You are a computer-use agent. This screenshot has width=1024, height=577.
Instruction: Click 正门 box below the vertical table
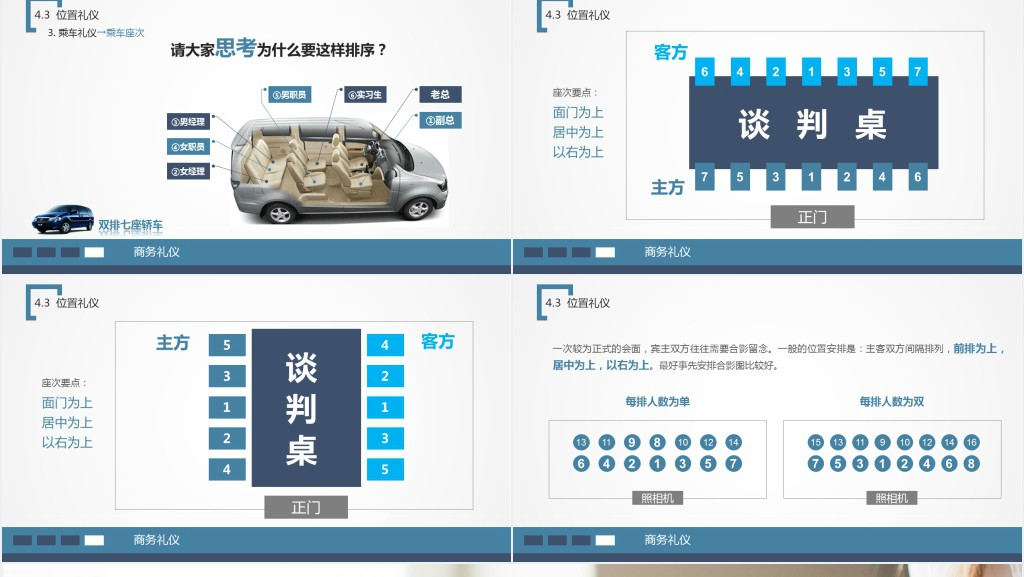306,507
